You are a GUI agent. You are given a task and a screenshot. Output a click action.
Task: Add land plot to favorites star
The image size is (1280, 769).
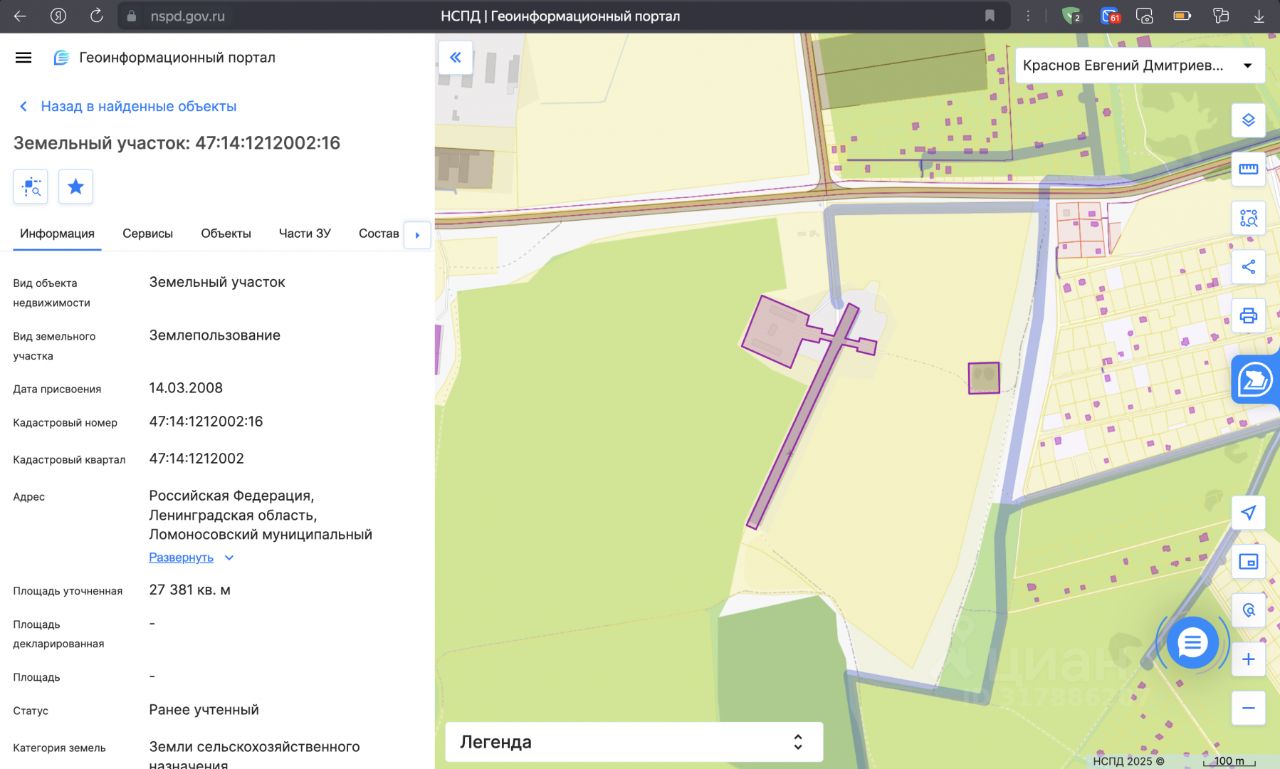[x=75, y=186]
